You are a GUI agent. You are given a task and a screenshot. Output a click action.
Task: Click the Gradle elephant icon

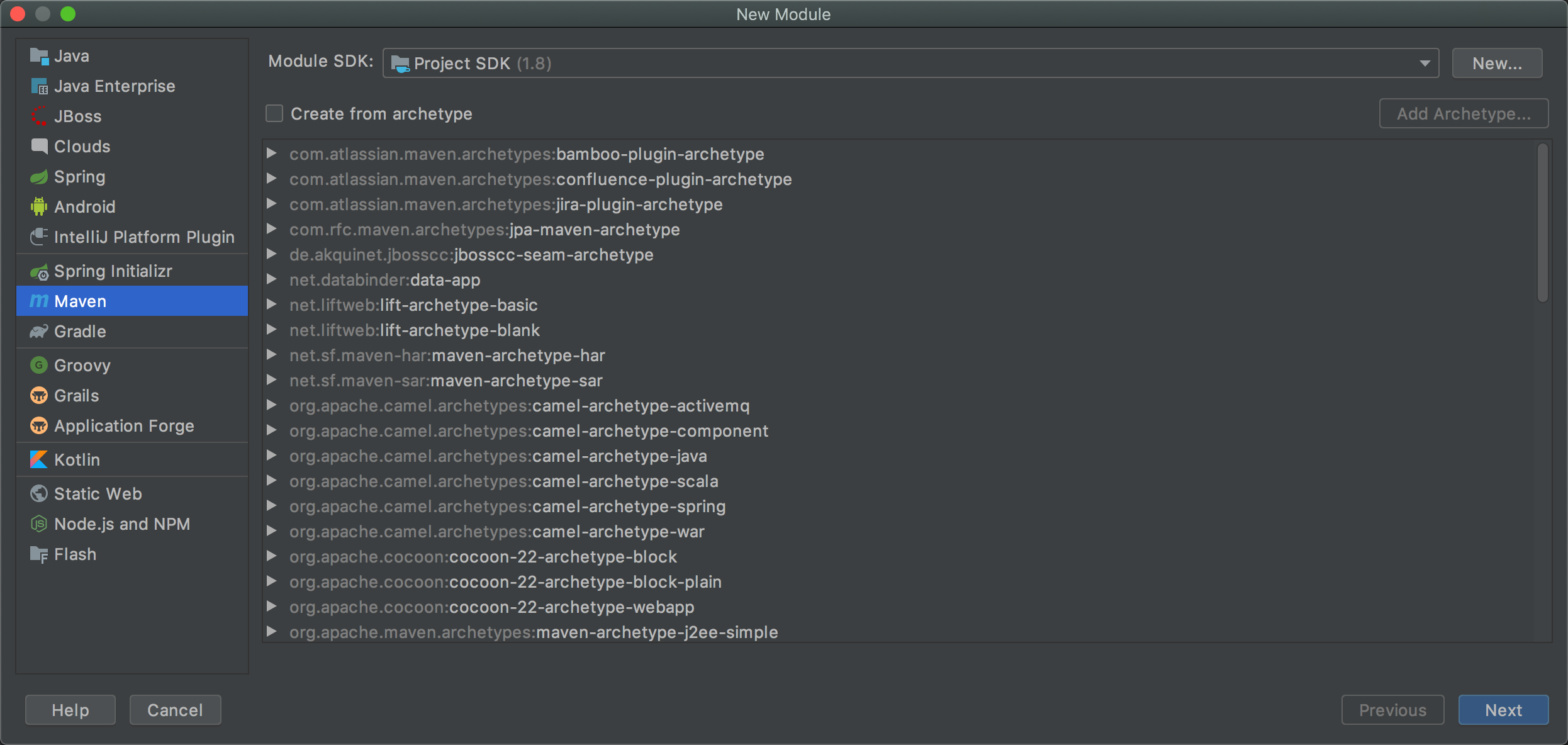(x=38, y=332)
